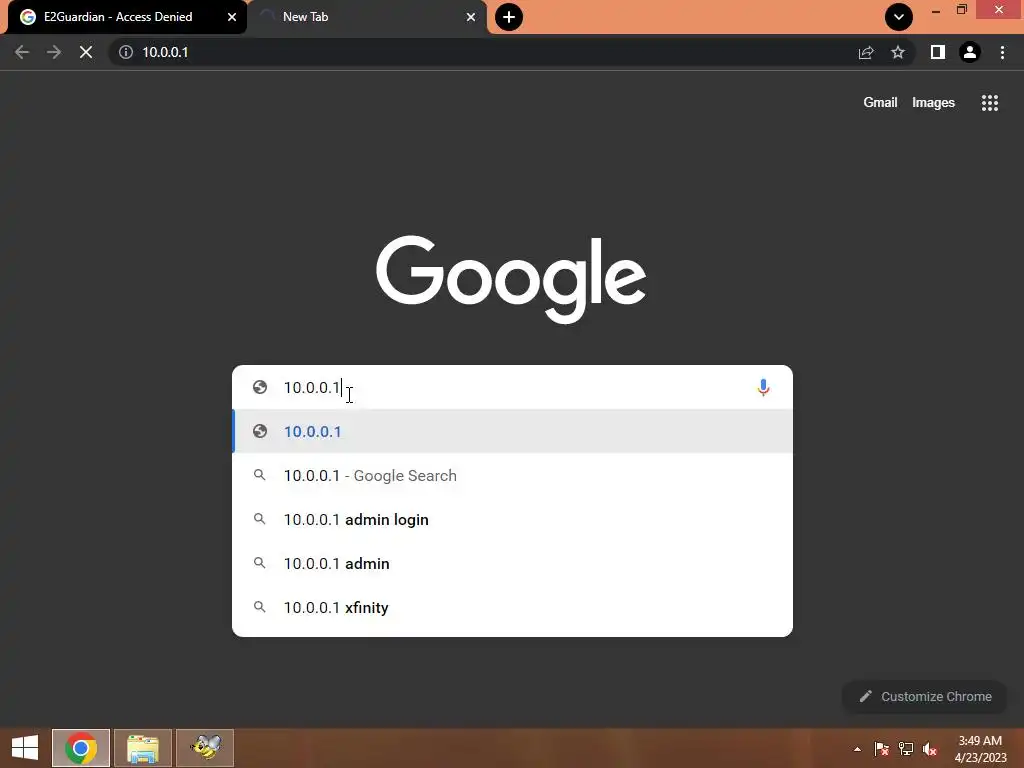Click the browser forward arrow

(x=54, y=52)
